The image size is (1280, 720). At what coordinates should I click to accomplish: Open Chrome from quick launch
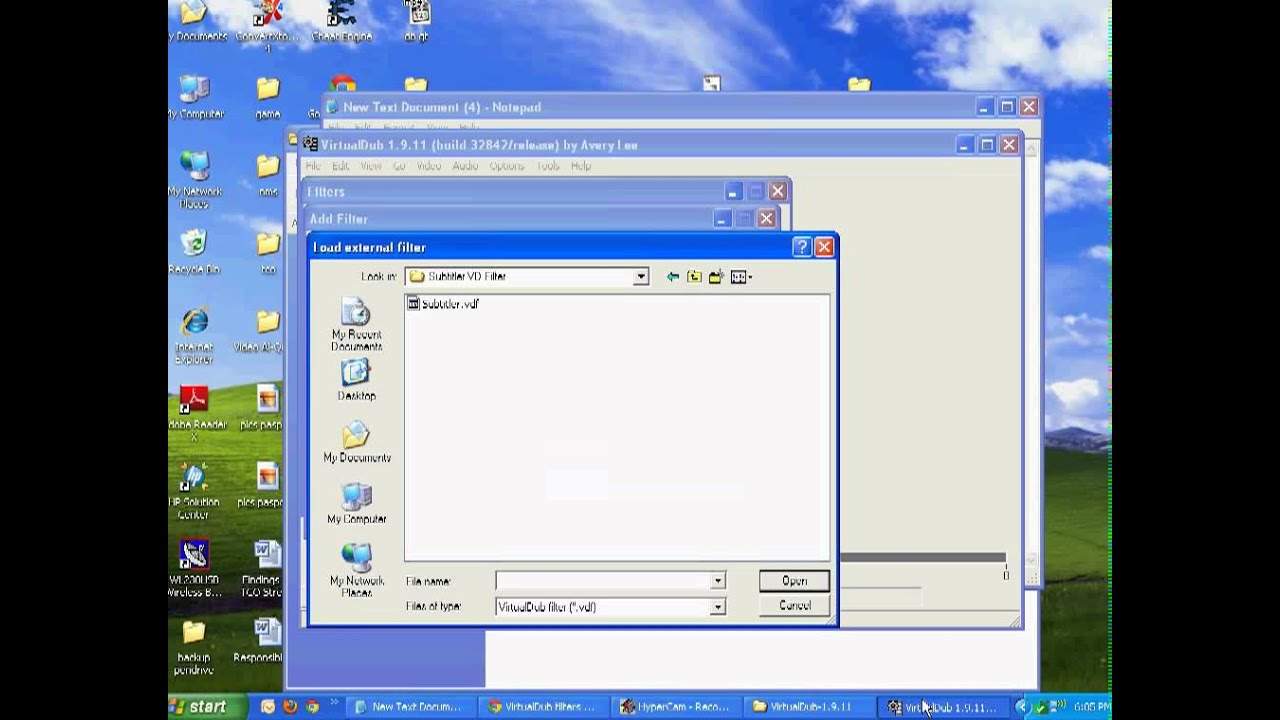[312, 706]
